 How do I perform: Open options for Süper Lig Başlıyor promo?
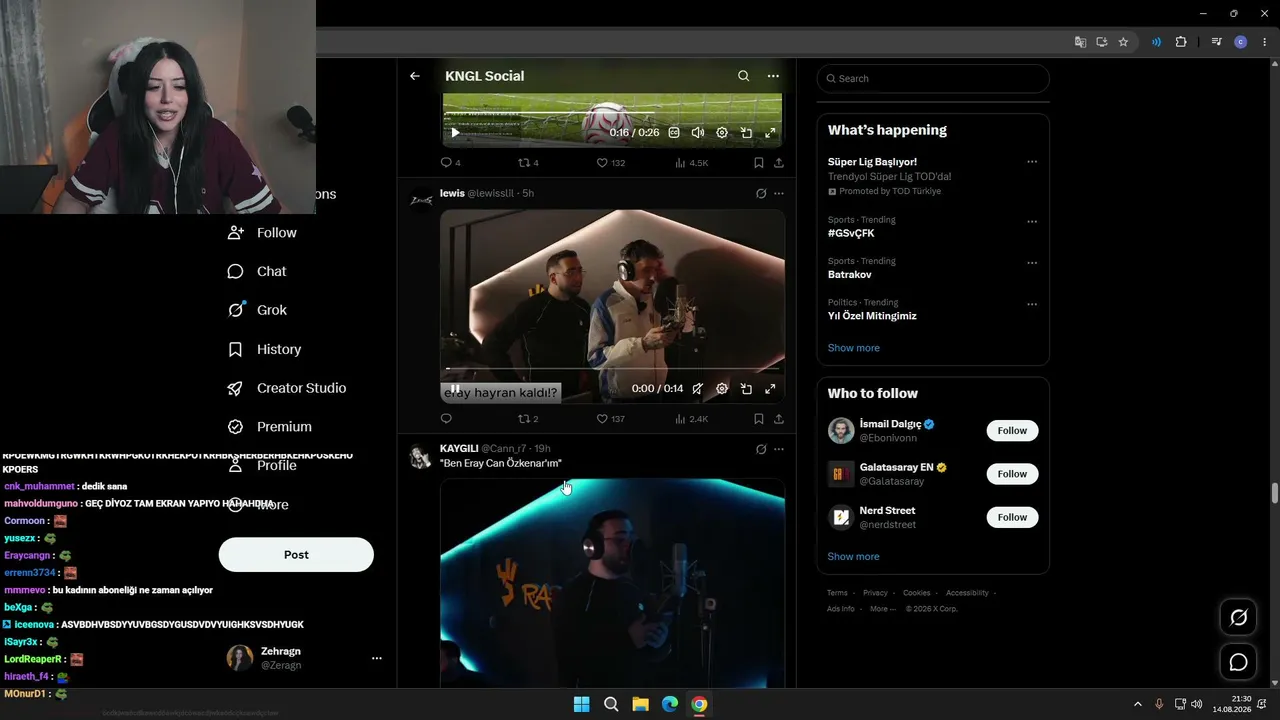tap(1032, 162)
